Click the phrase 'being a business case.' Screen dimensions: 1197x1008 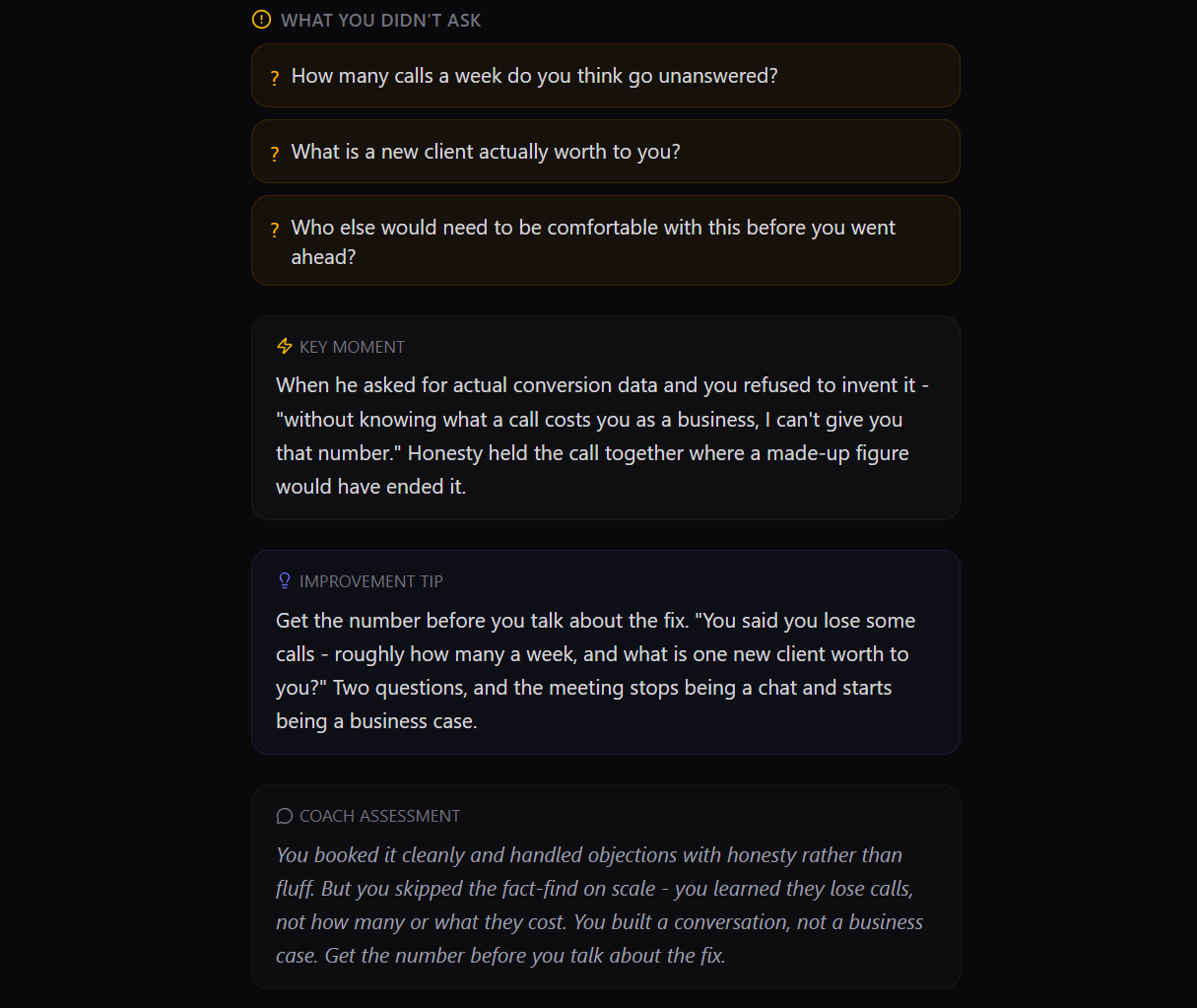click(x=376, y=721)
